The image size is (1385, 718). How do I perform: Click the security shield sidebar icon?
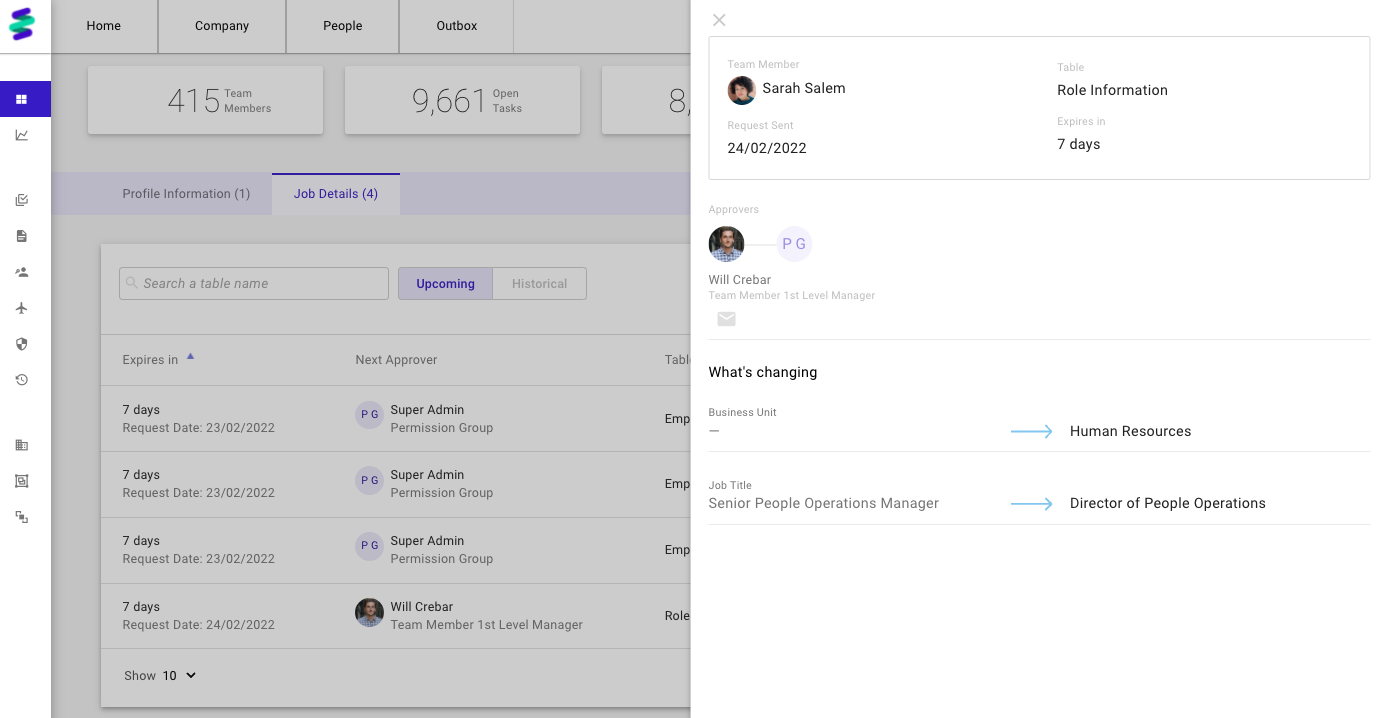21,344
